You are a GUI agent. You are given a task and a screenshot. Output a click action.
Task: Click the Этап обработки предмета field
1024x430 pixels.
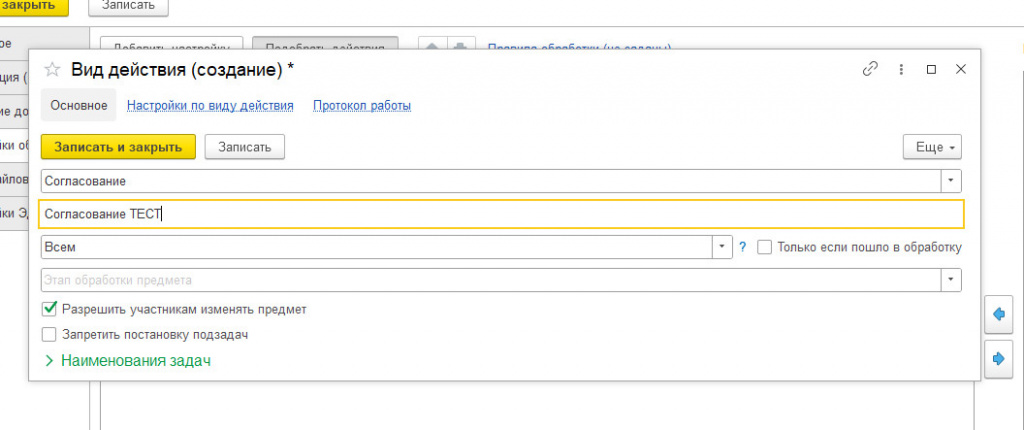tap(490, 280)
